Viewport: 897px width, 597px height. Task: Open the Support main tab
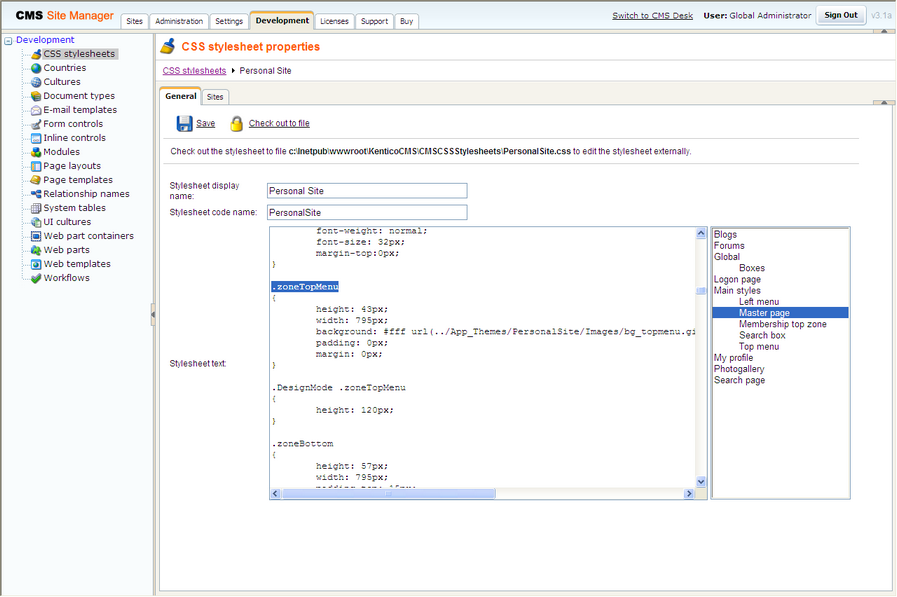(x=374, y=21)
